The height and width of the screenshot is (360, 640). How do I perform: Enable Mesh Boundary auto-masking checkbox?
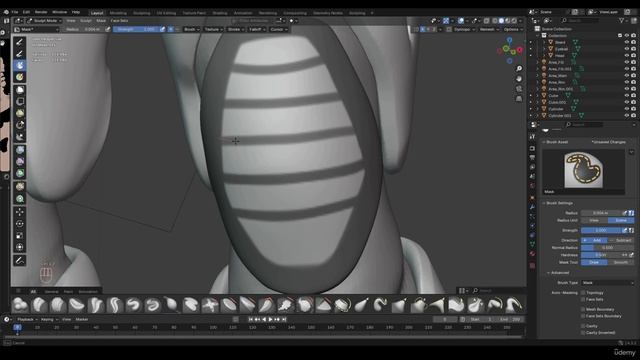point(583,309)
